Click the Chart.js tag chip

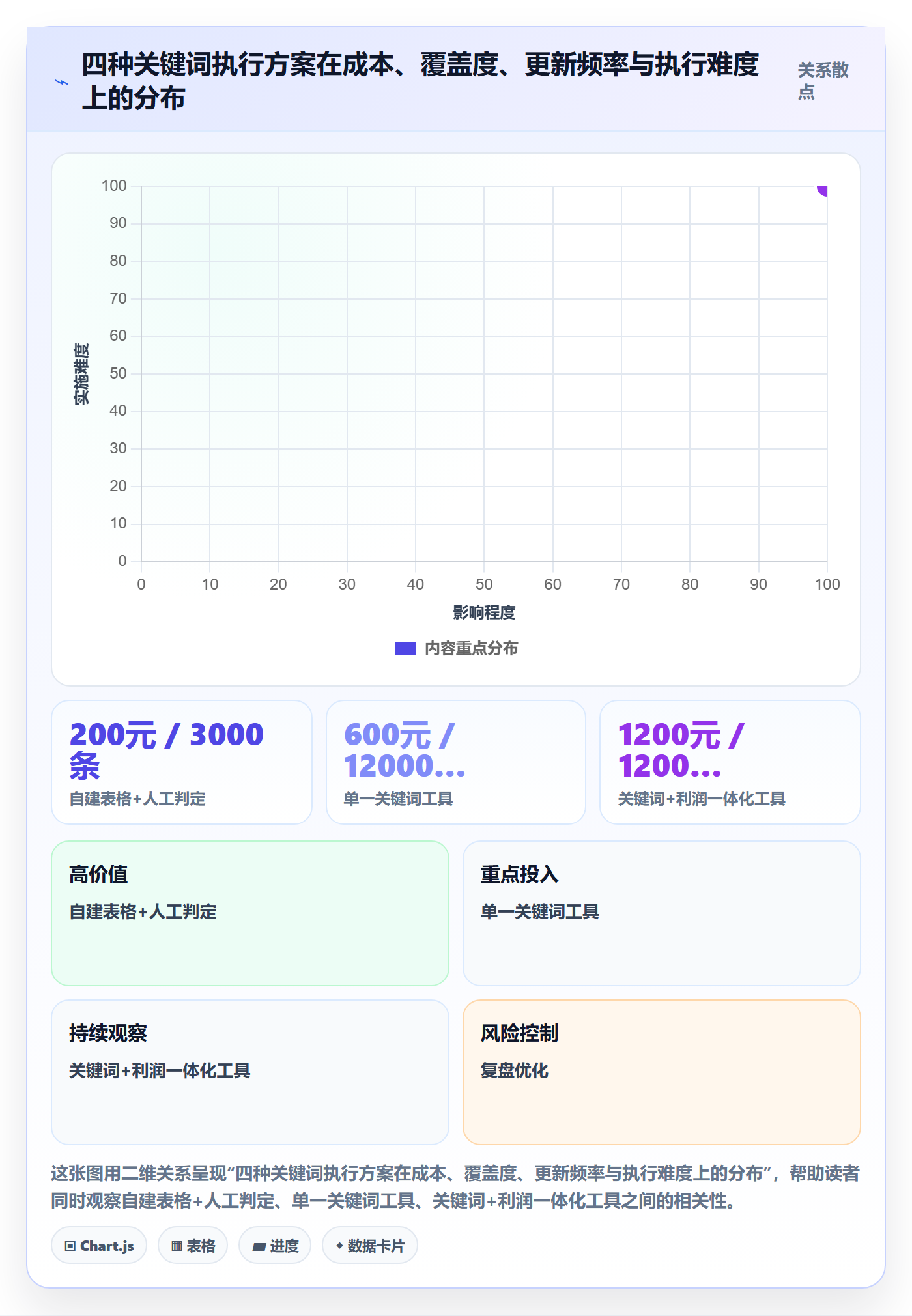pyautogui.click(x=99, y=1246)
